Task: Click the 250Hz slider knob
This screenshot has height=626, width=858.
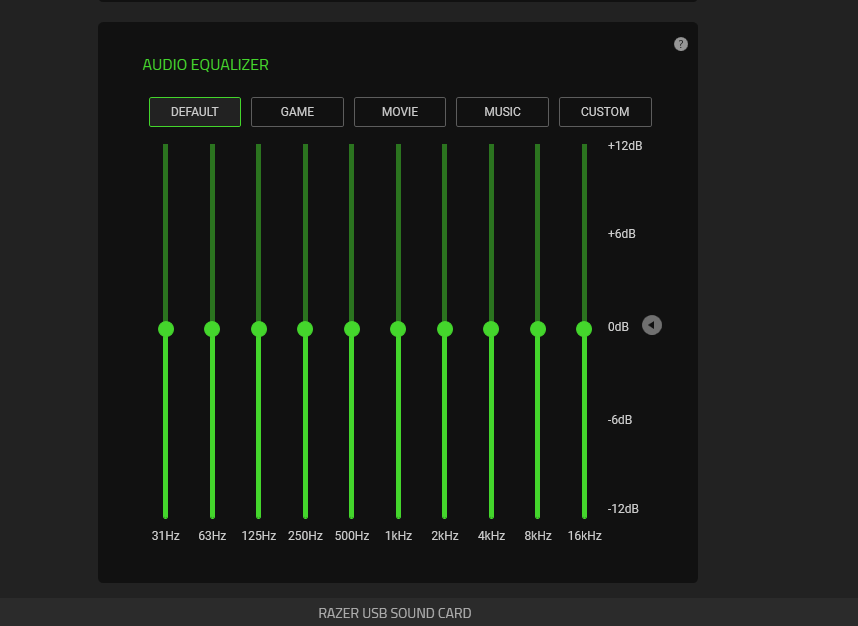Action: pos(305,329)
